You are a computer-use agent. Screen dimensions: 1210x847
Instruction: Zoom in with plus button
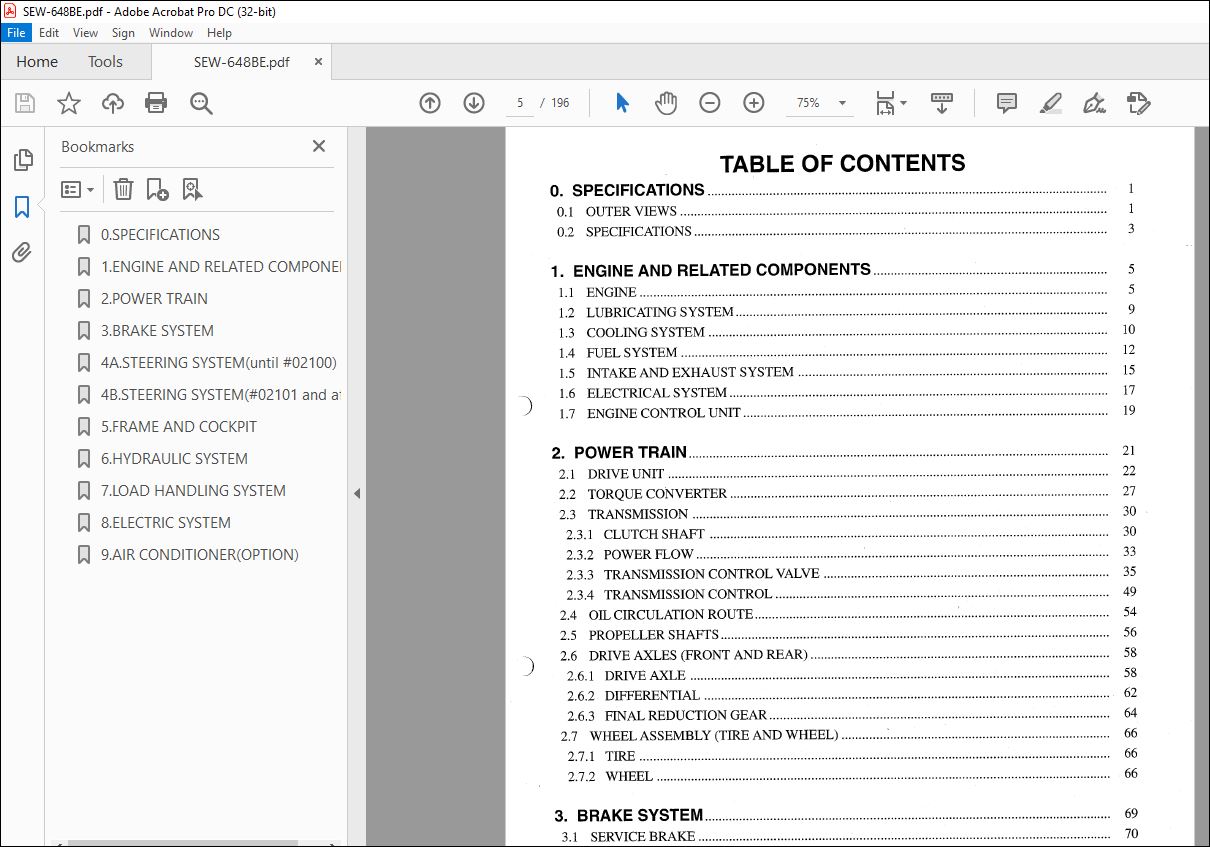[x=754, y=103]
